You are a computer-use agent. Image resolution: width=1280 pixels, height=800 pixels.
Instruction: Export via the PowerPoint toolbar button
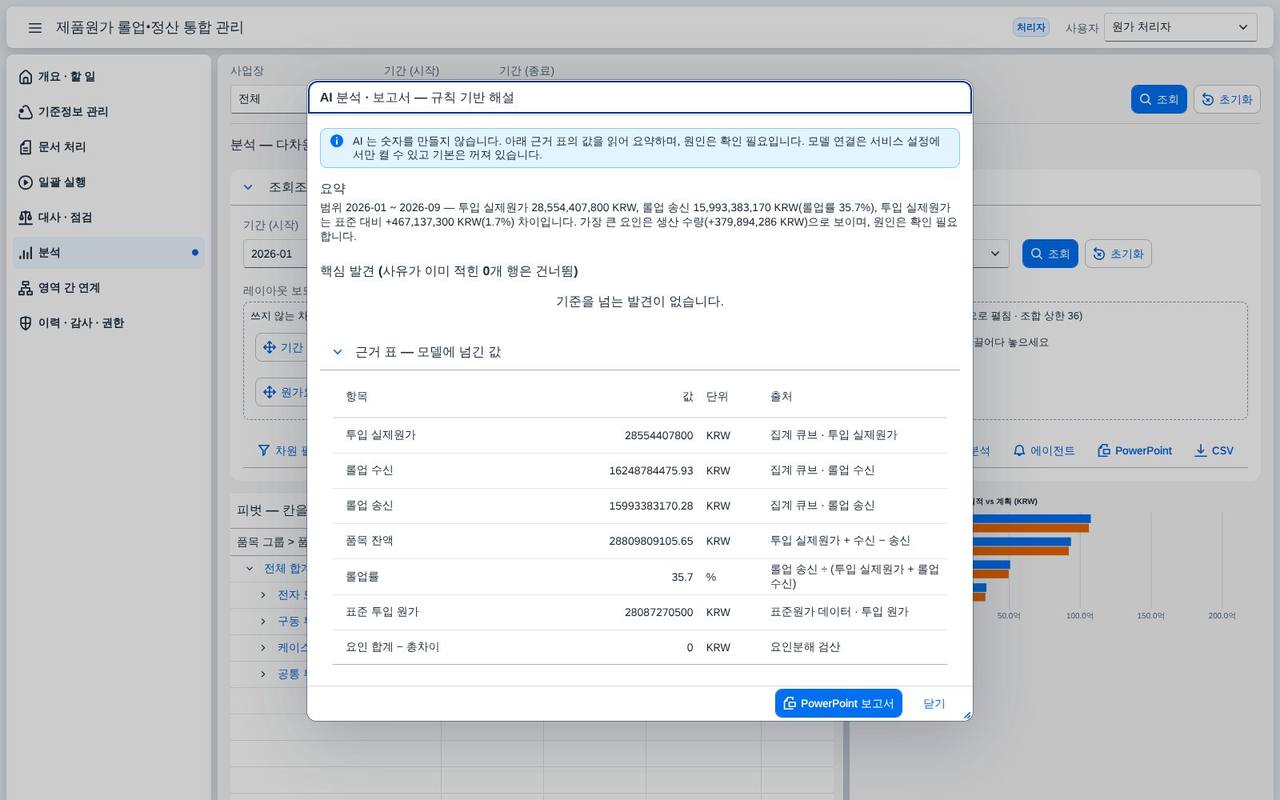[x=1134, y=451]
